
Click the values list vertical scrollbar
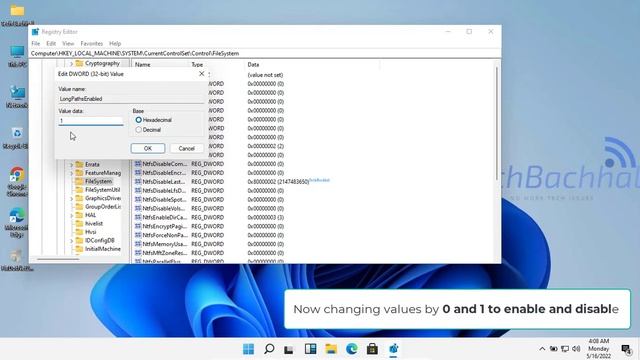click(497, 122)
